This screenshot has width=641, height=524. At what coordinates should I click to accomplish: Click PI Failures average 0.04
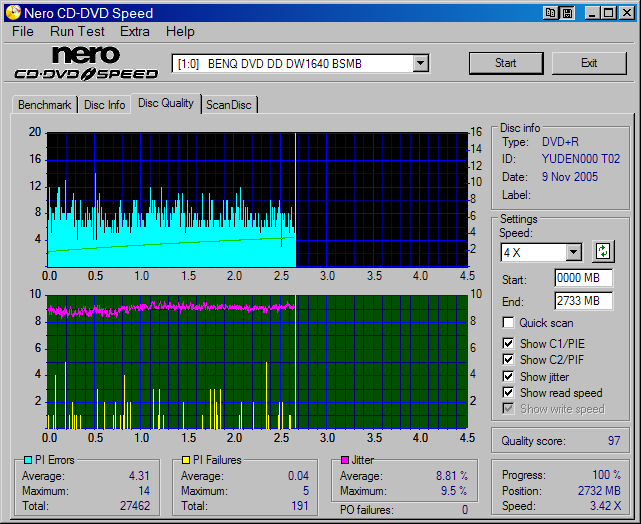(x=298, y=476)
